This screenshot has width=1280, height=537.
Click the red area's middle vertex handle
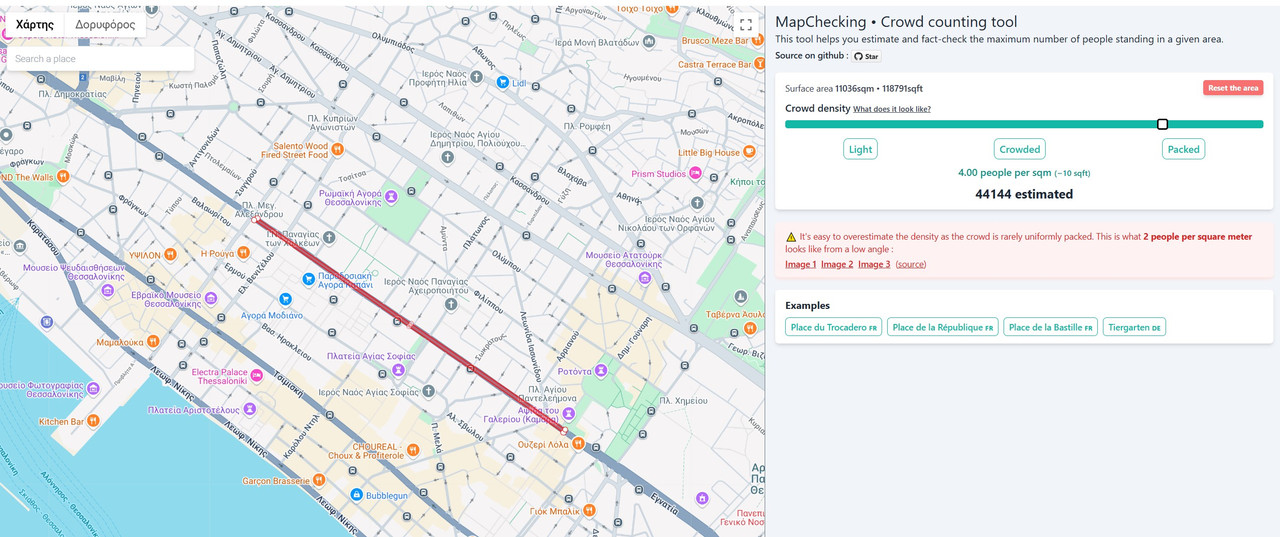[x=408, y=323]
